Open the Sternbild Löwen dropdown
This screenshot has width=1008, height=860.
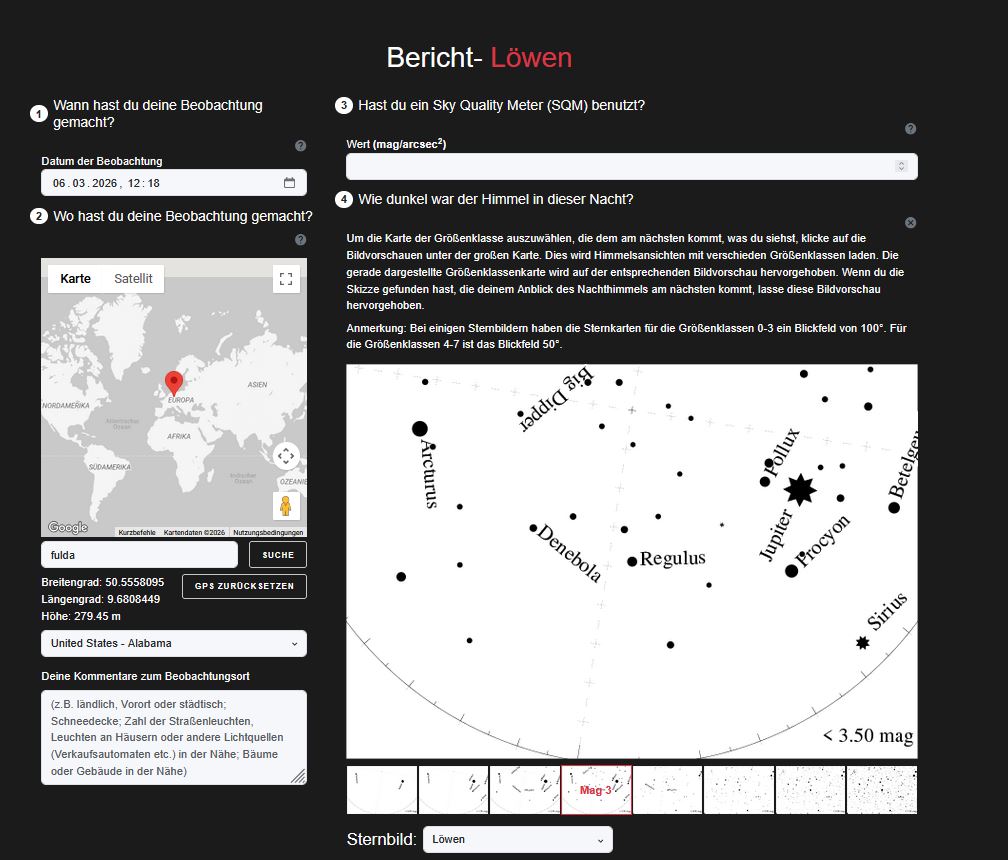click(517, 840)
